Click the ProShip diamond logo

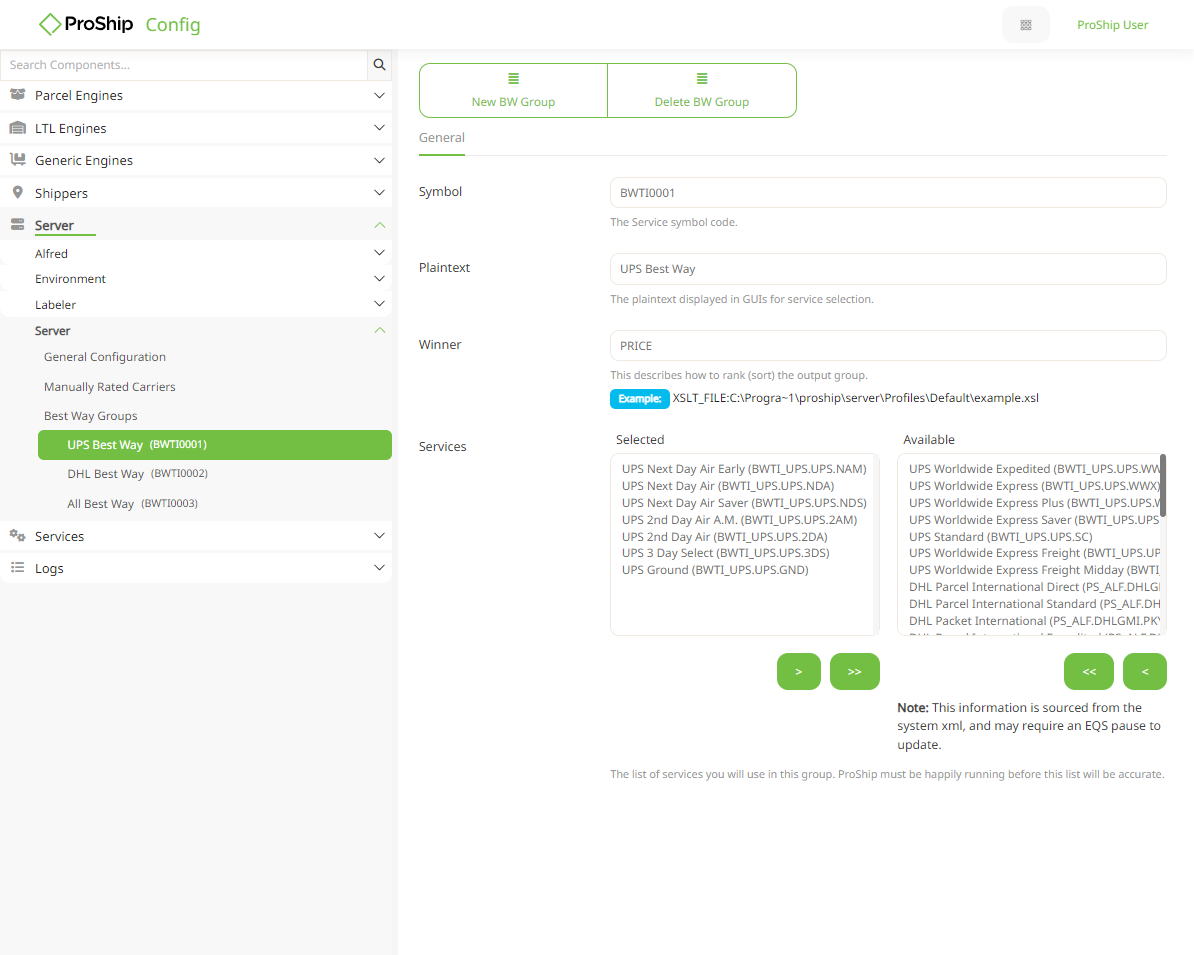click(49, 24)
